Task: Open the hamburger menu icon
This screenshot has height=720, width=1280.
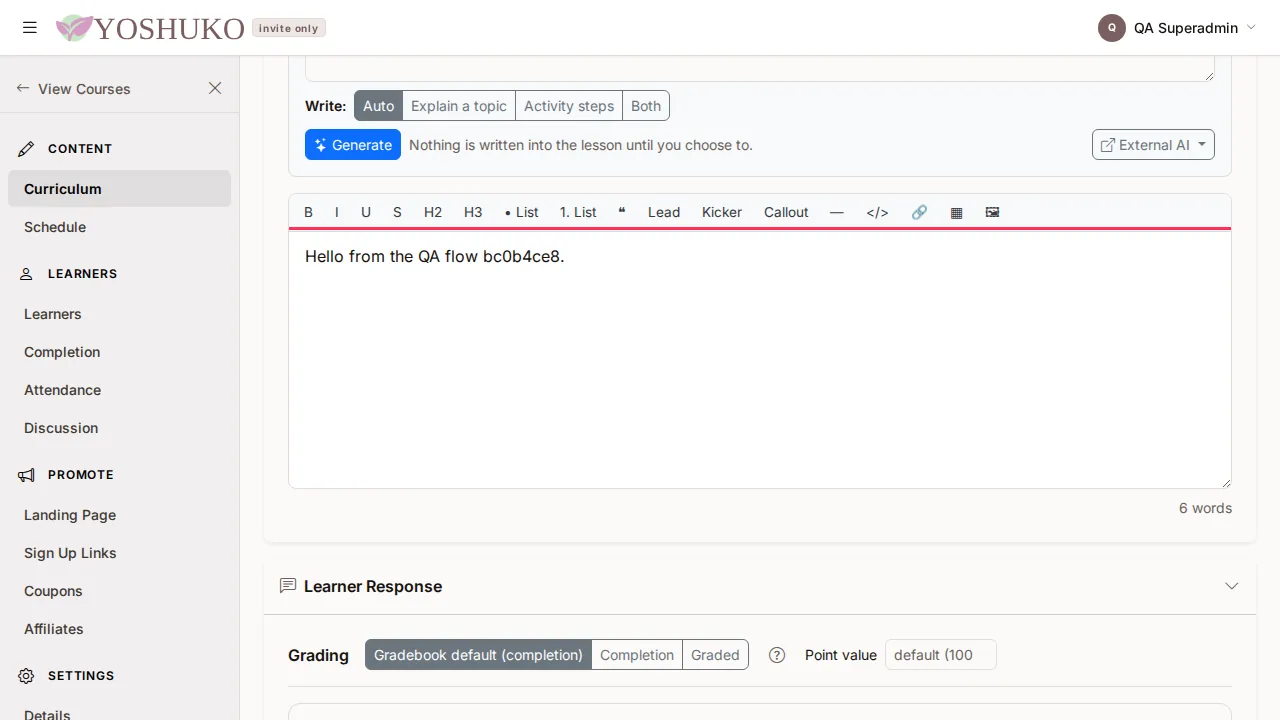Action: tap(30, 28)
